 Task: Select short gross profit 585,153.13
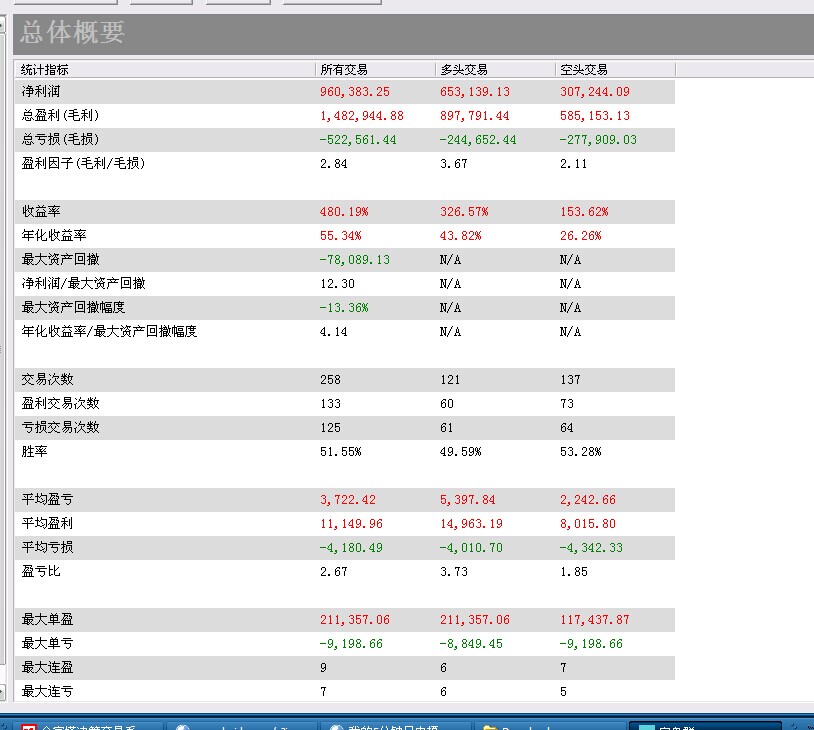(594, 116)
